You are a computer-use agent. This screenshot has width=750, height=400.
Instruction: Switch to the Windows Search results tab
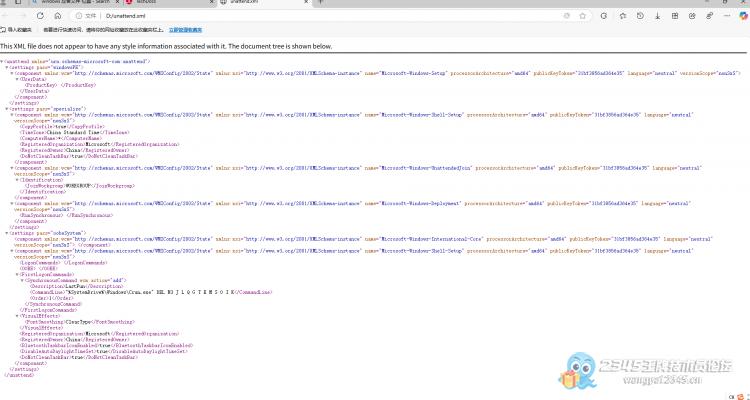76,2
